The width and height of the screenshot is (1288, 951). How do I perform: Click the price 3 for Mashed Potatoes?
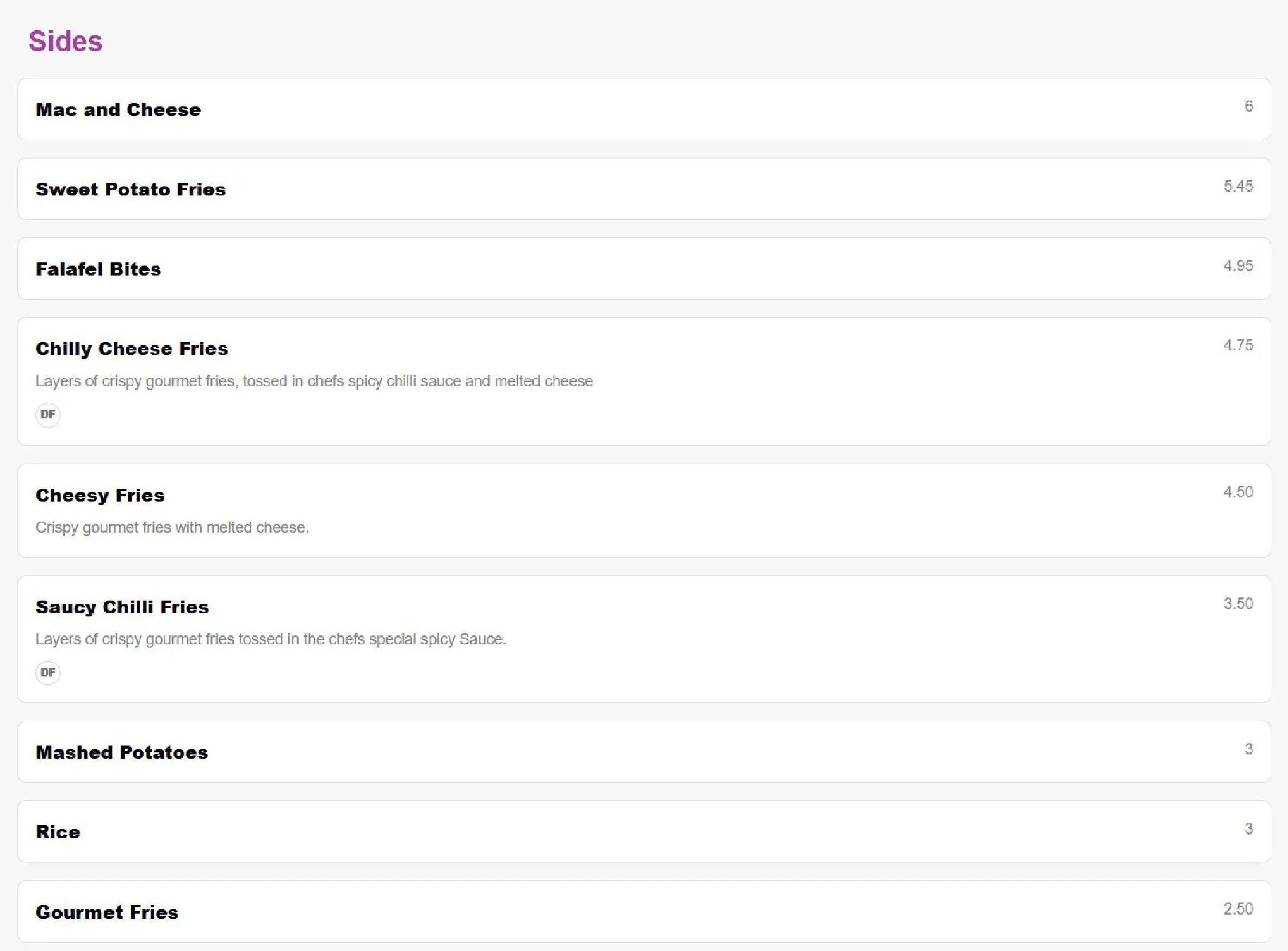pyautogui.click(x=1248, y=749)
